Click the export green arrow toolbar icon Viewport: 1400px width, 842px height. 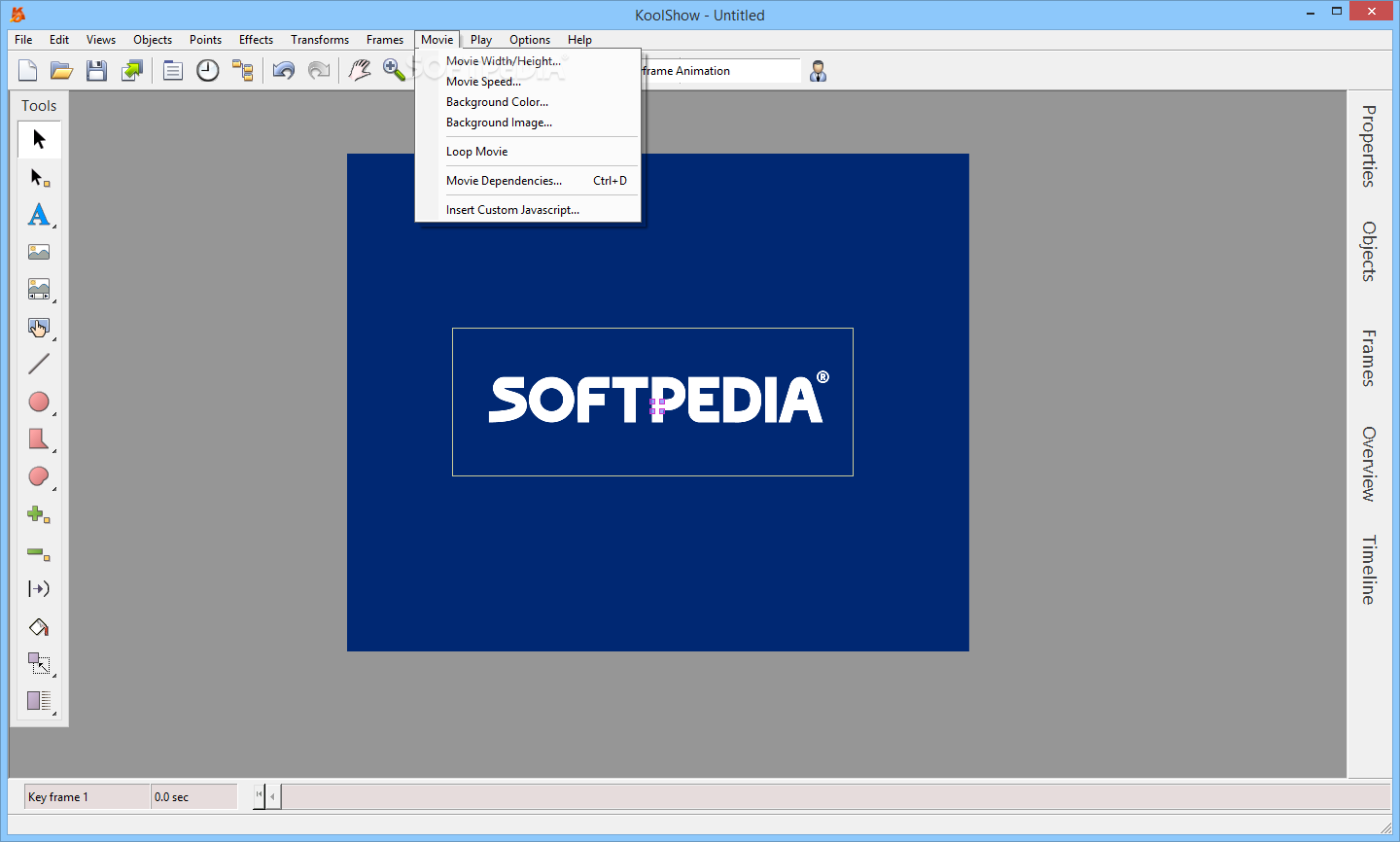tap(132, 70)
